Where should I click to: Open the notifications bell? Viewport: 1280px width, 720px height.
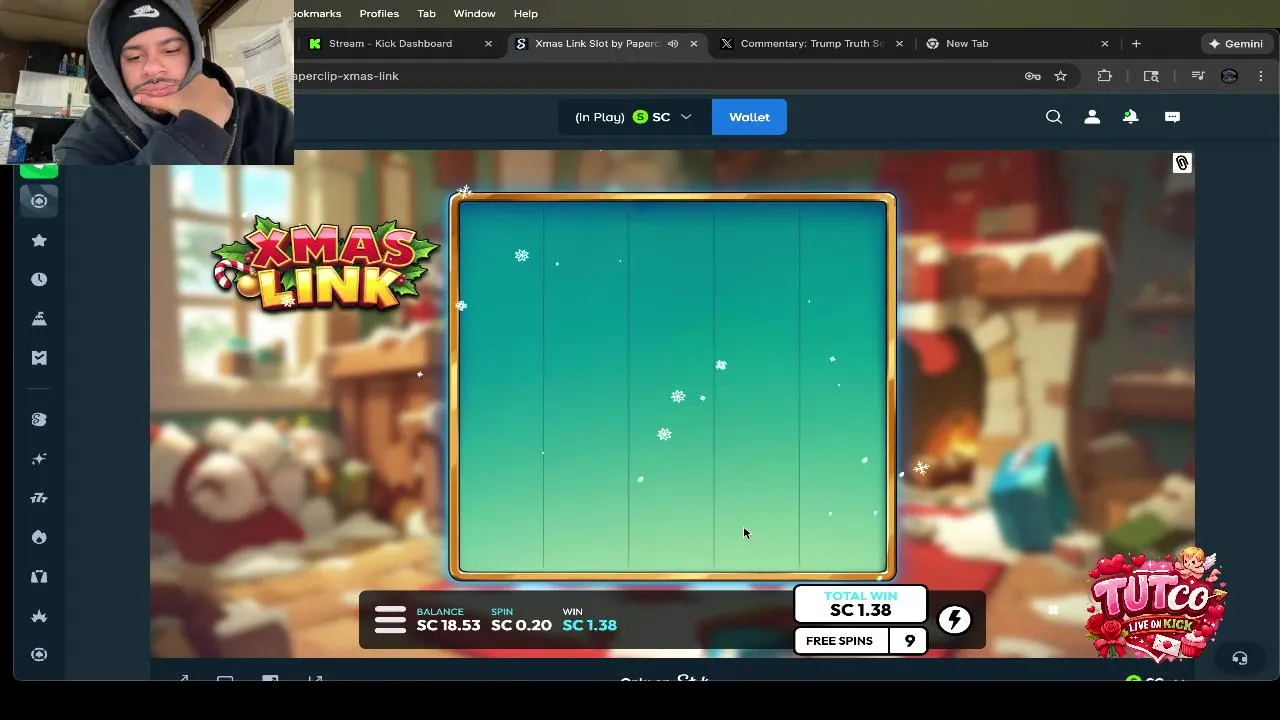pos(1131,117)
